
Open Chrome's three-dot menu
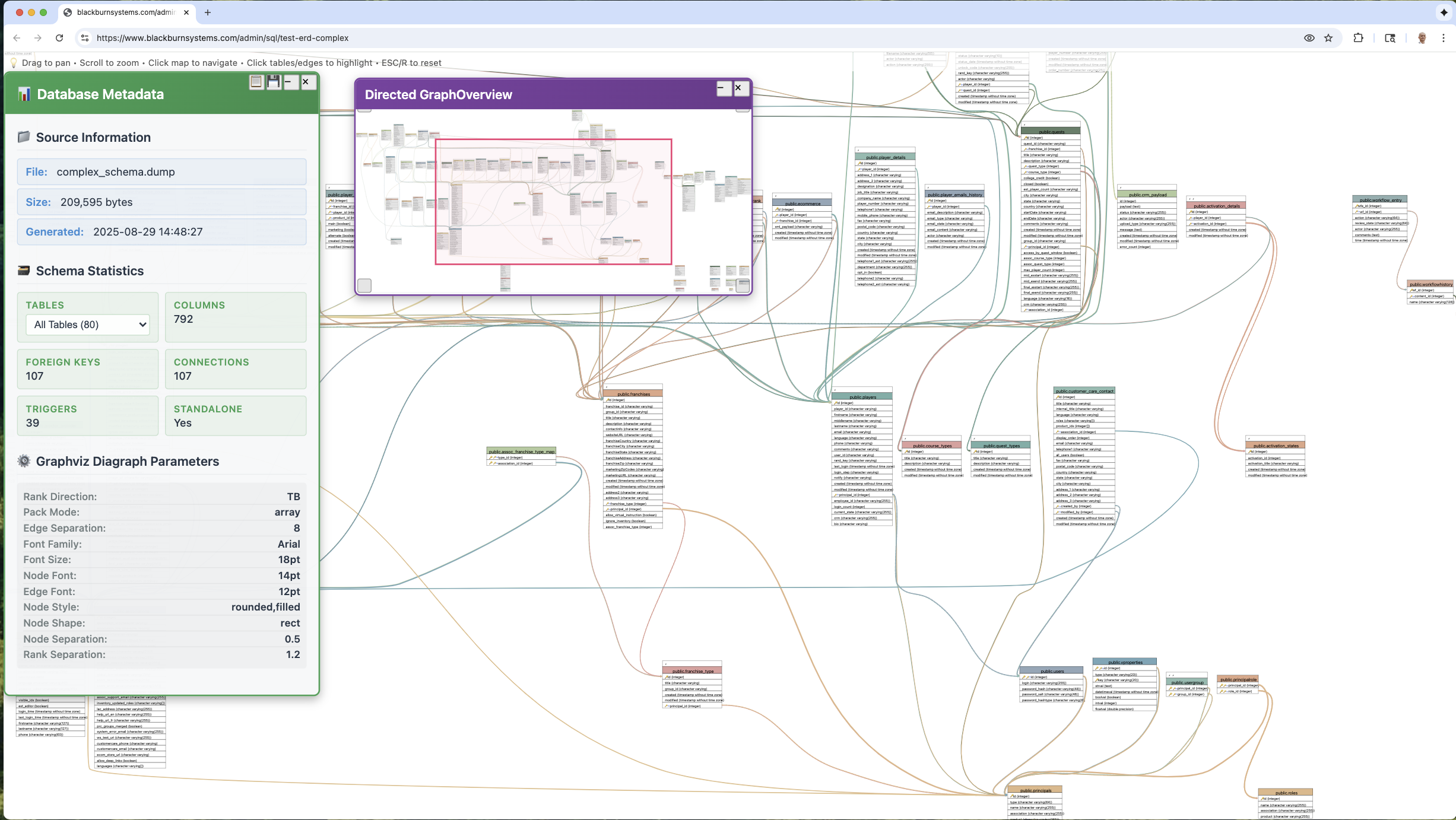[1444, 38]
